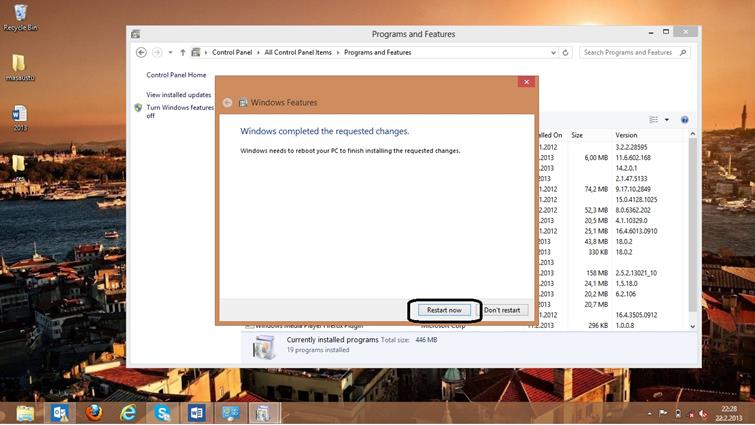755x425 pixels.
Task: Click the volume tray icon
Action: [703, 413]
